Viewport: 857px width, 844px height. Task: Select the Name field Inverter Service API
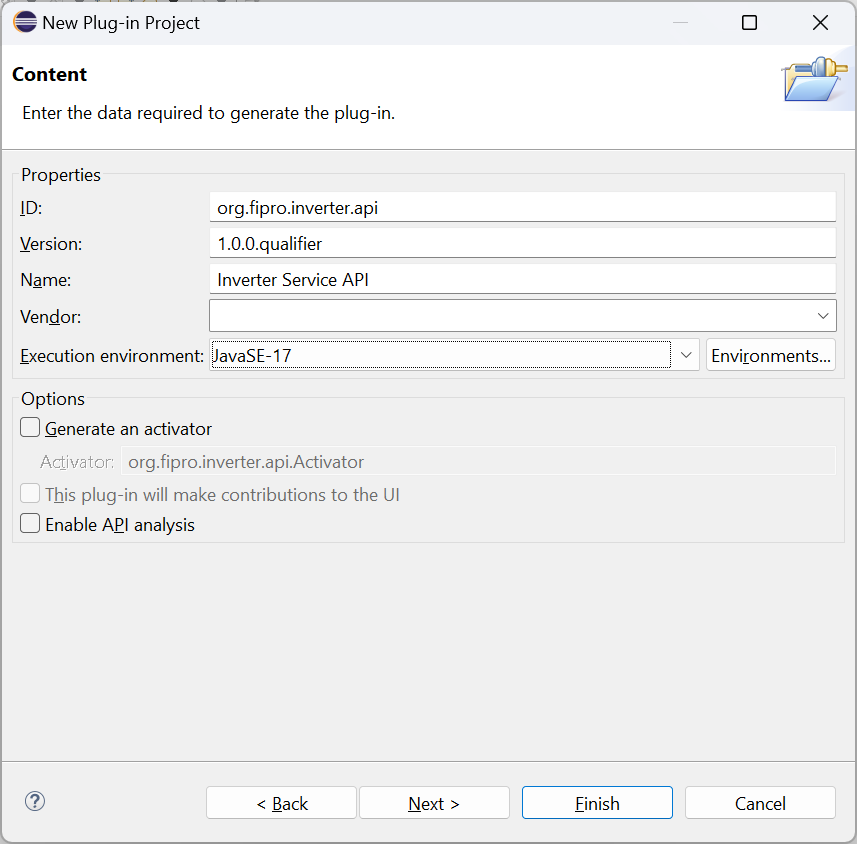point(523,279)
